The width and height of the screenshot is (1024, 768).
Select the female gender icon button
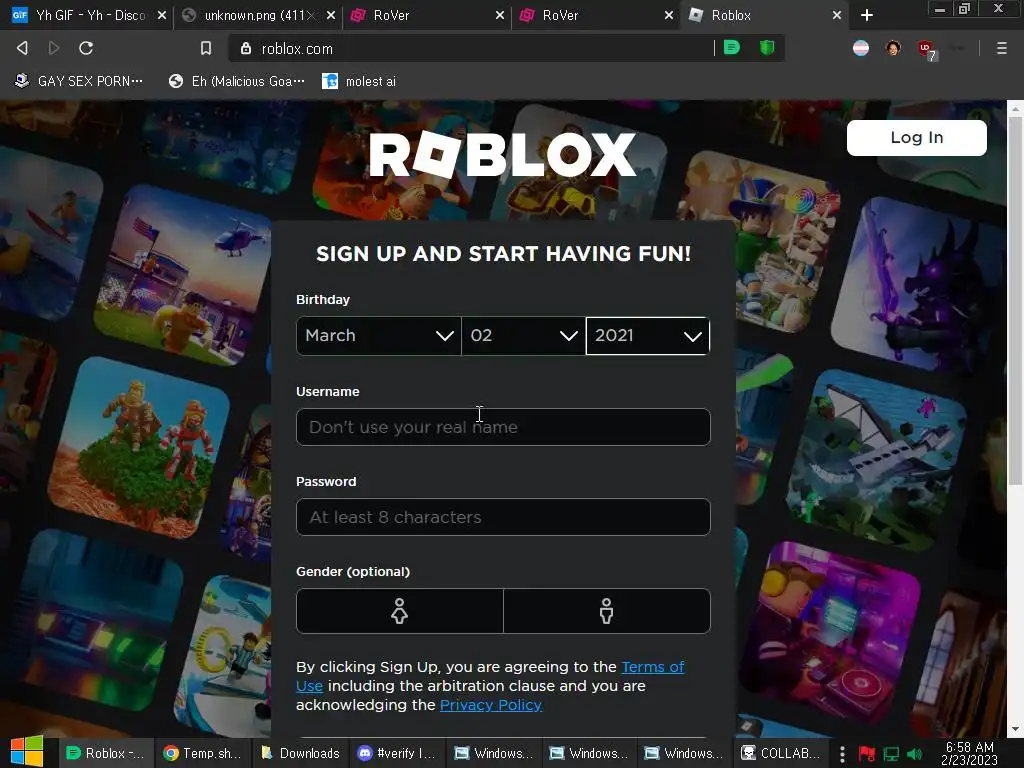click(x=400, y=611)
